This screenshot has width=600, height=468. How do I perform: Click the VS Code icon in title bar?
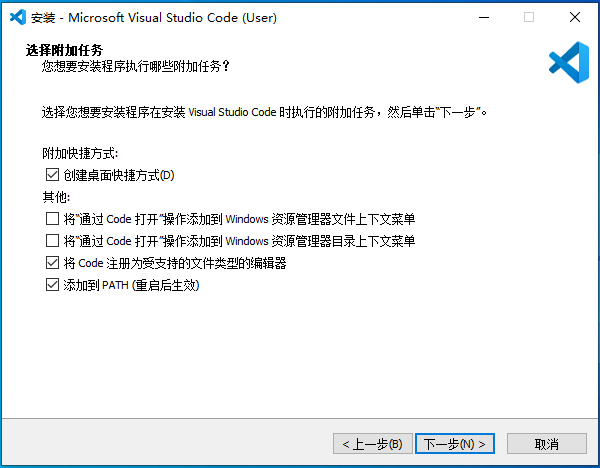coord(18,17)
